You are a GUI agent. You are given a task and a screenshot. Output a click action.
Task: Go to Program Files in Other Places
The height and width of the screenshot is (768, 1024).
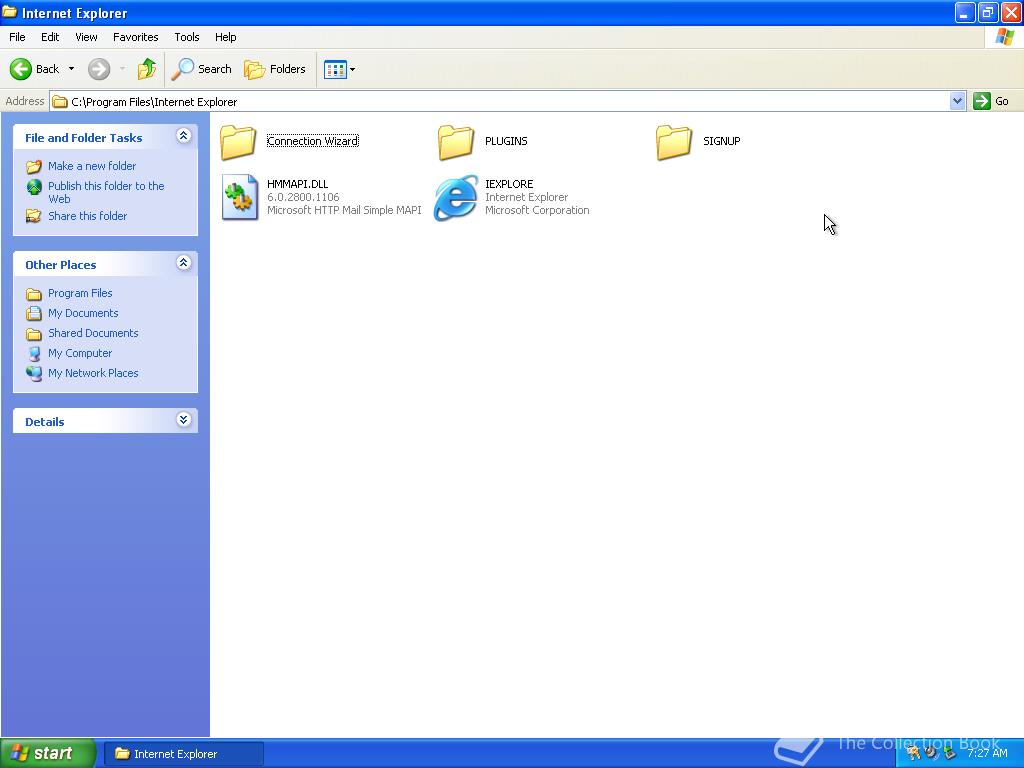[80, 293]
